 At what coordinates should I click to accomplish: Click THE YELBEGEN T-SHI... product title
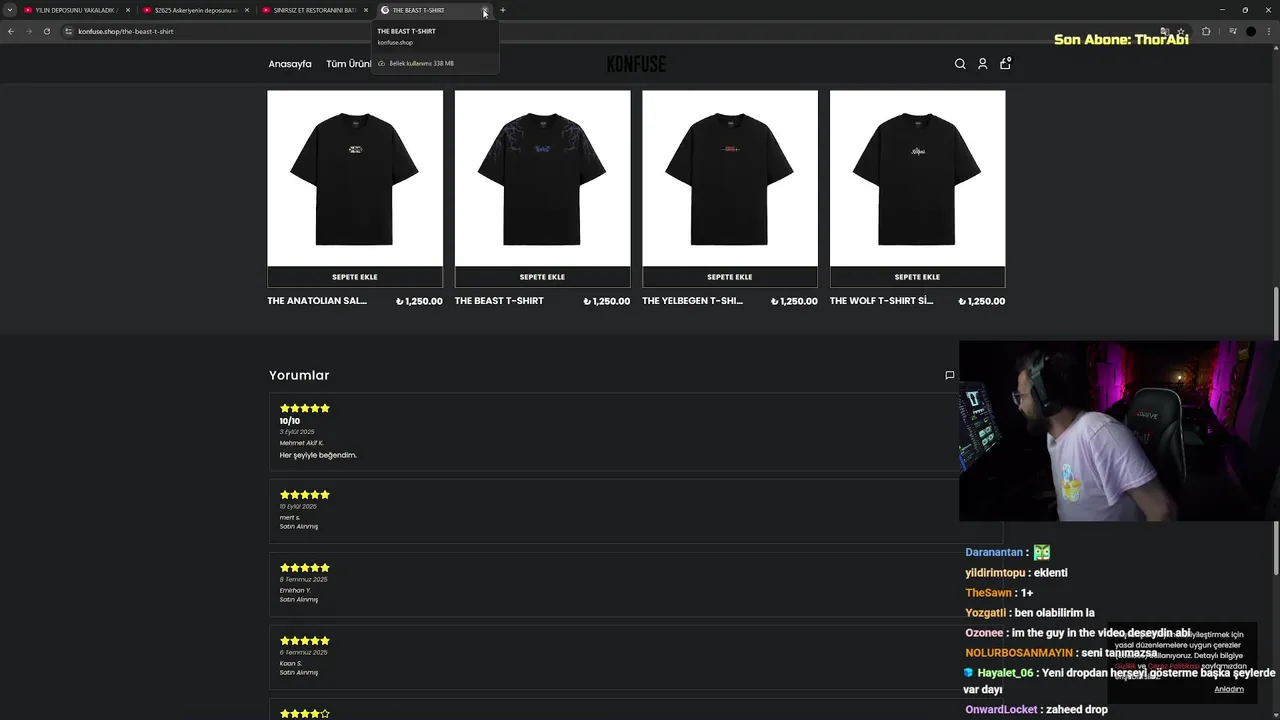(x=692, y=301)
